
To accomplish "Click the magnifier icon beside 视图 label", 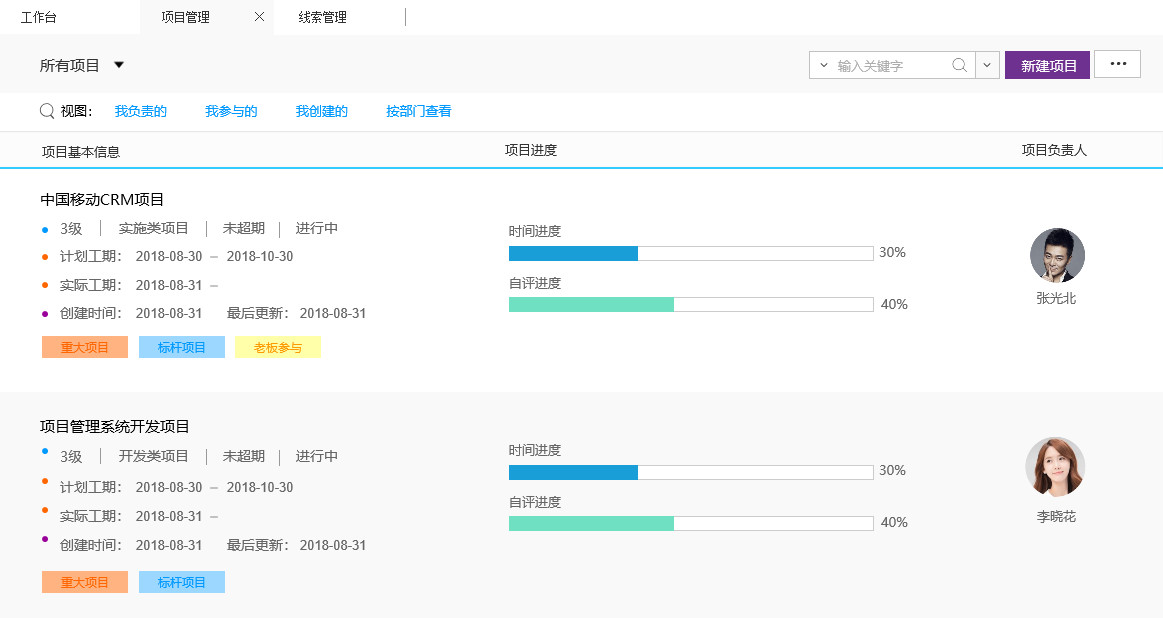I will (47, 111).
